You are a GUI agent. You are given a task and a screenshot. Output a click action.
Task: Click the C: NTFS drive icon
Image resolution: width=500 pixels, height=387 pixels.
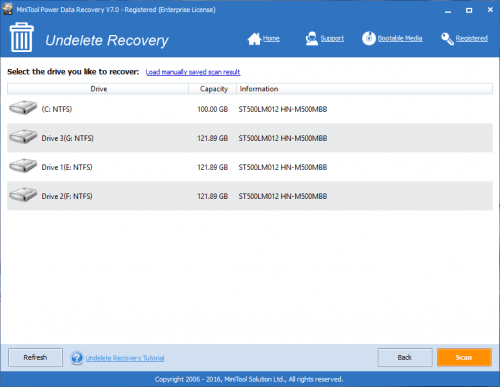(x=23, y=108)
